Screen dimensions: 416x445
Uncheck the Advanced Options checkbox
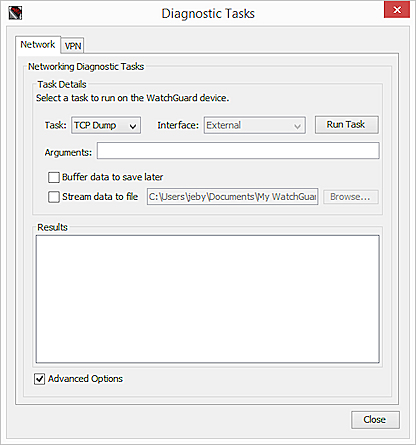(39, 379)
